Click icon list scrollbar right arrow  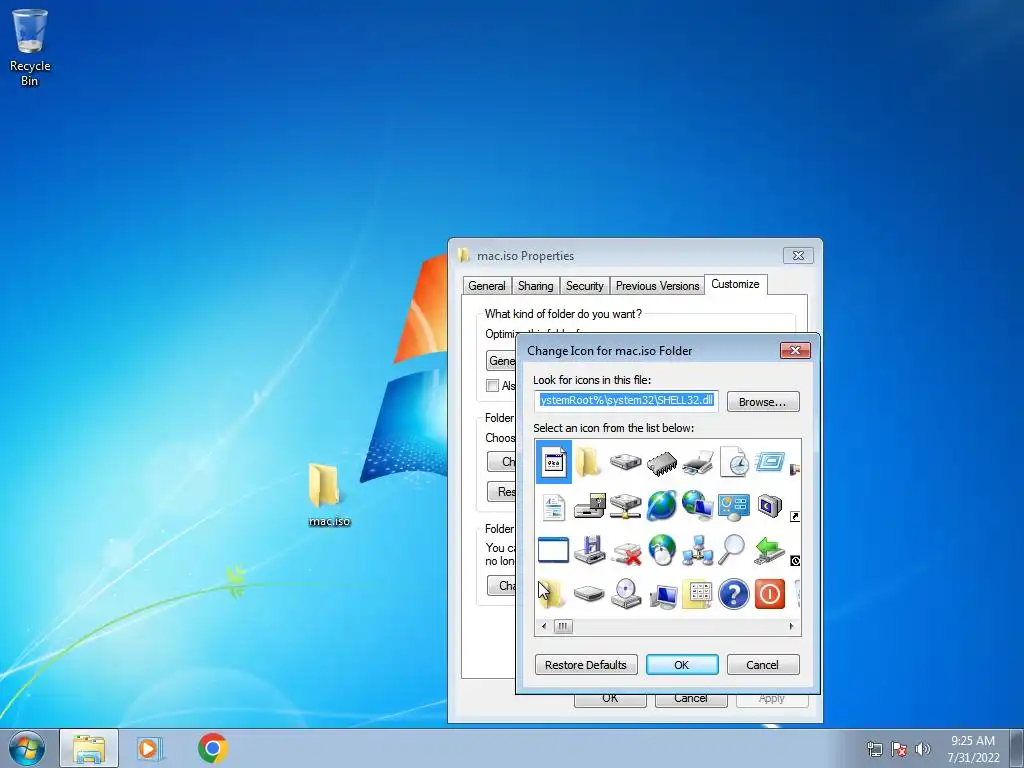(x=792, y=626)
